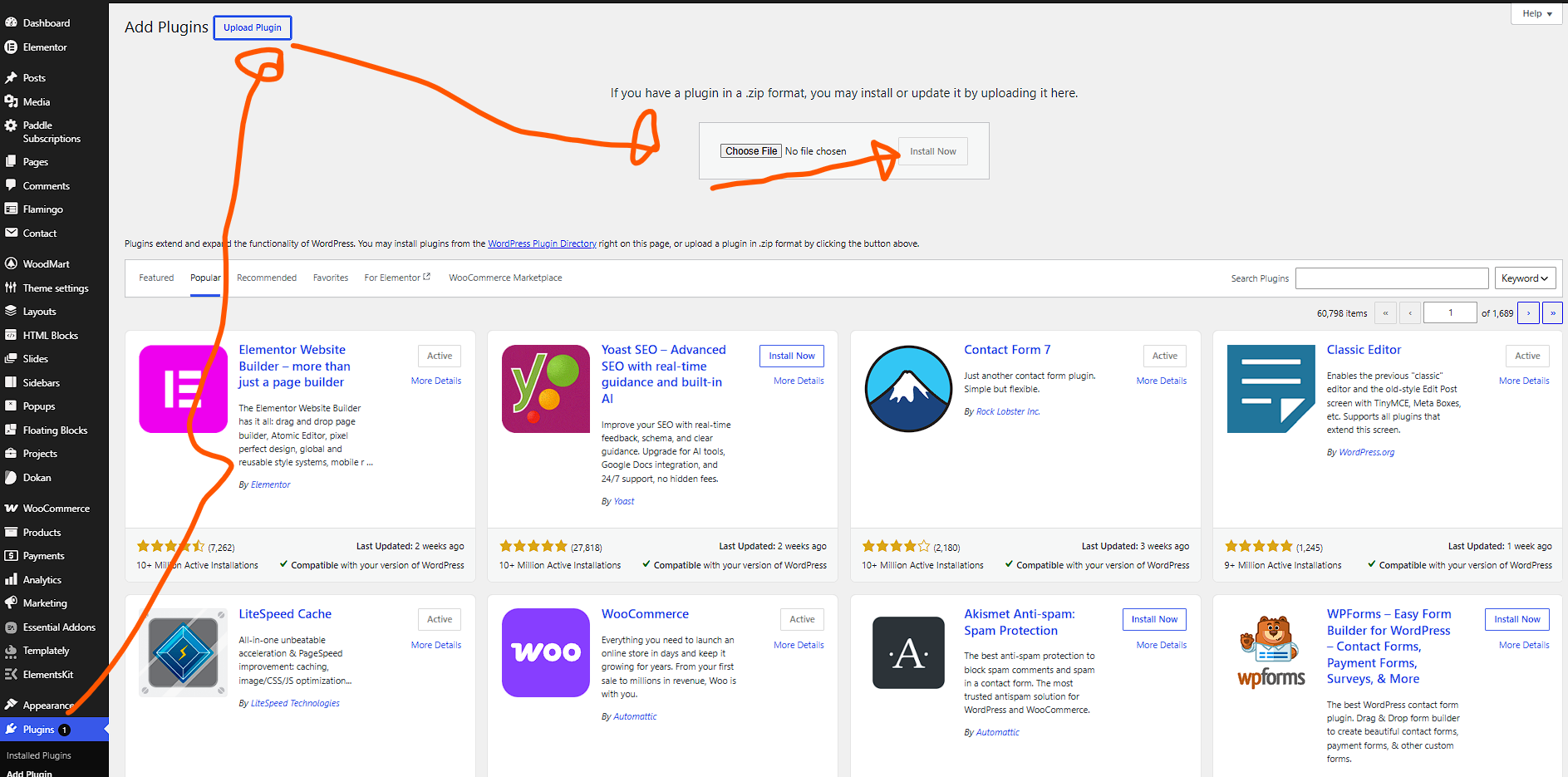Open the WordPress Plugin Directory link

[x=542, y=243]
